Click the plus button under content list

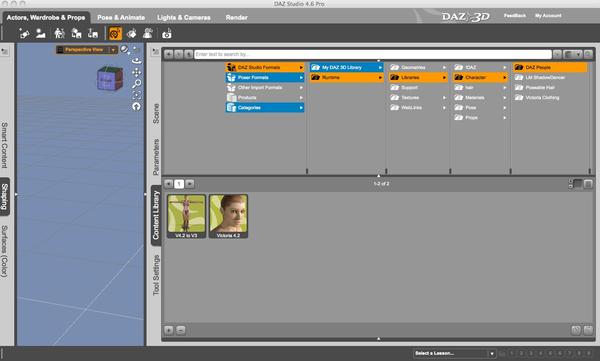tap(169, 330)
